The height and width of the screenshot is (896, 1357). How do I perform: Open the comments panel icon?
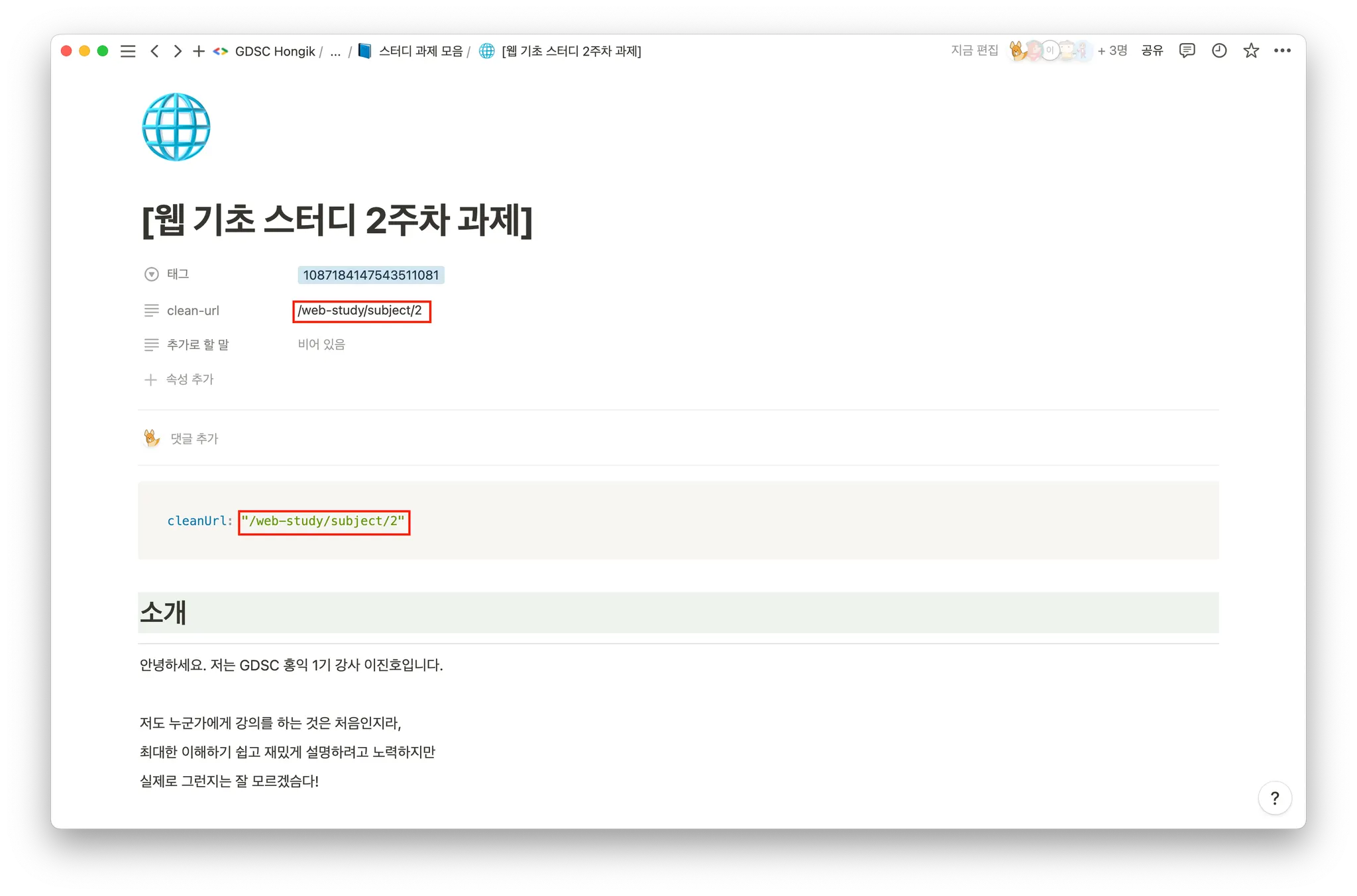pos(1187,51)
